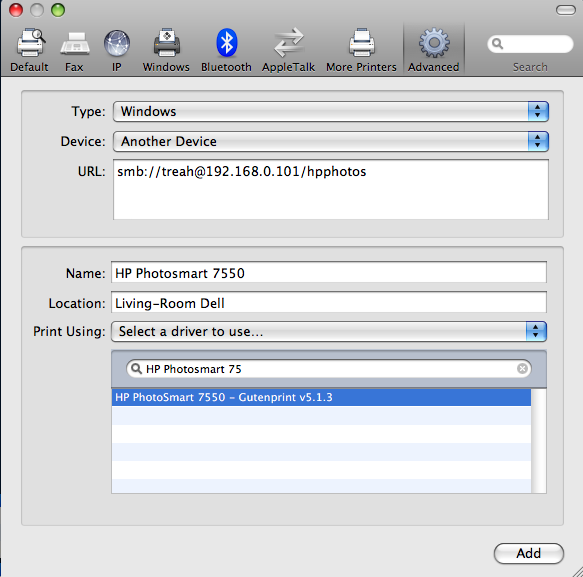Focus the Name field with HP Photosmart 7550

(329, 273)
